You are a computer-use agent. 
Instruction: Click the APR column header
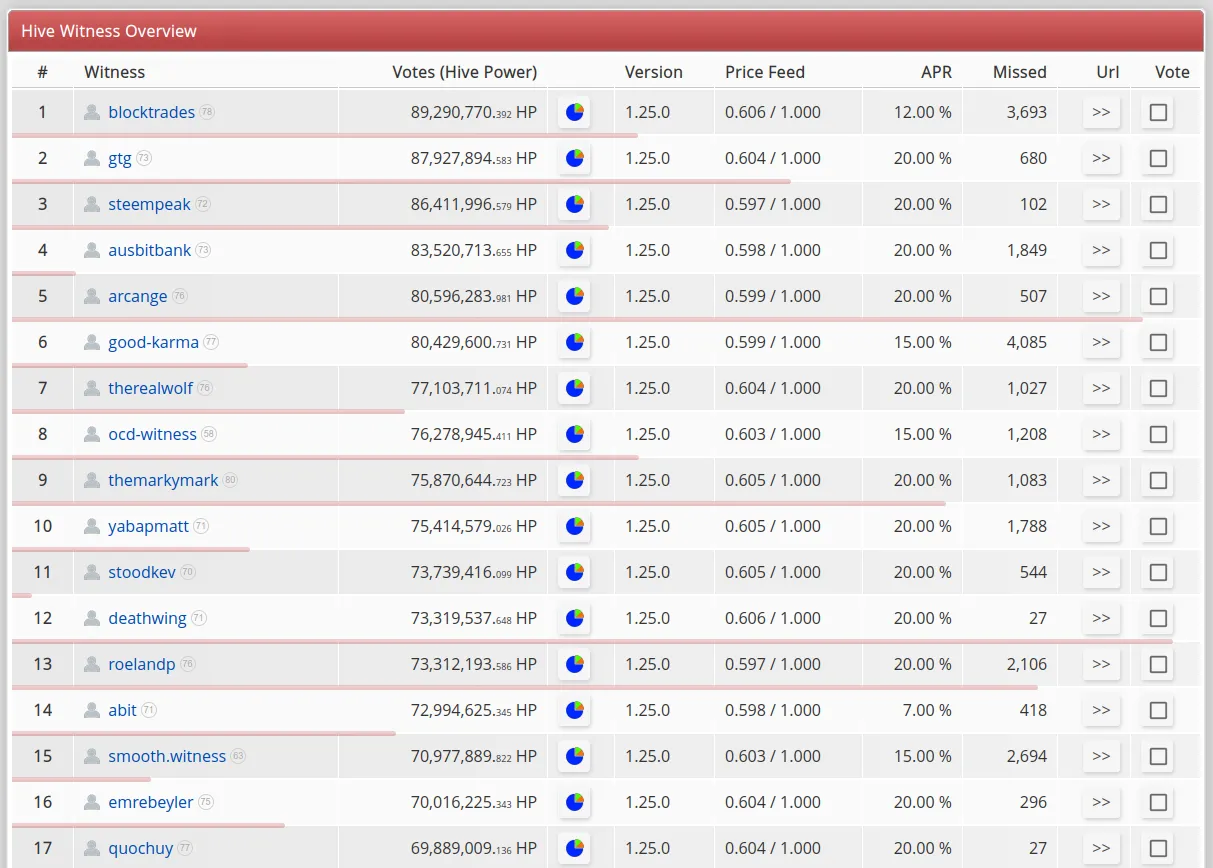[x=936, y=72]
